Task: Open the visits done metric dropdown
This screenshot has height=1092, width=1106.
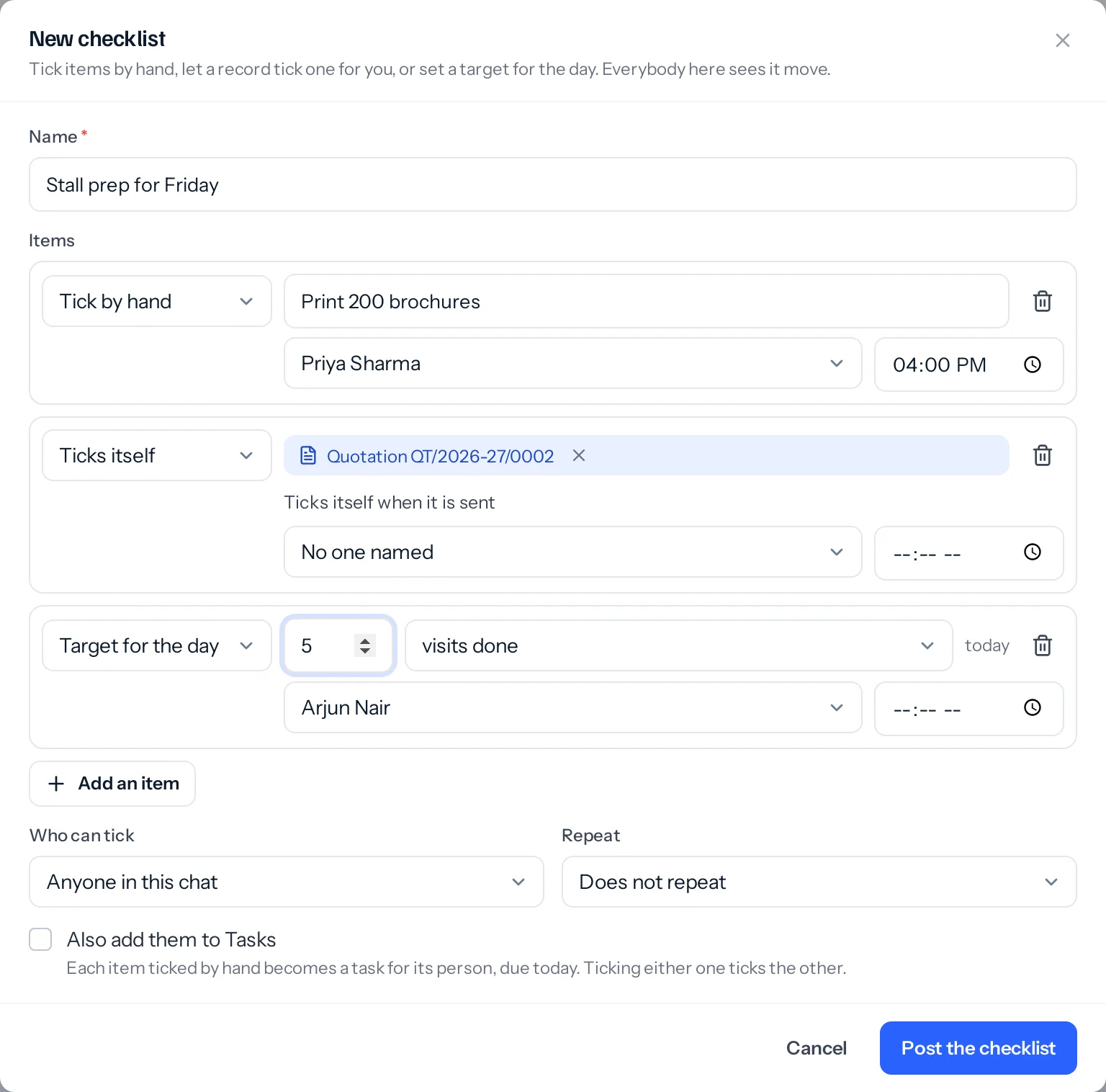Action: click(679, 645)
